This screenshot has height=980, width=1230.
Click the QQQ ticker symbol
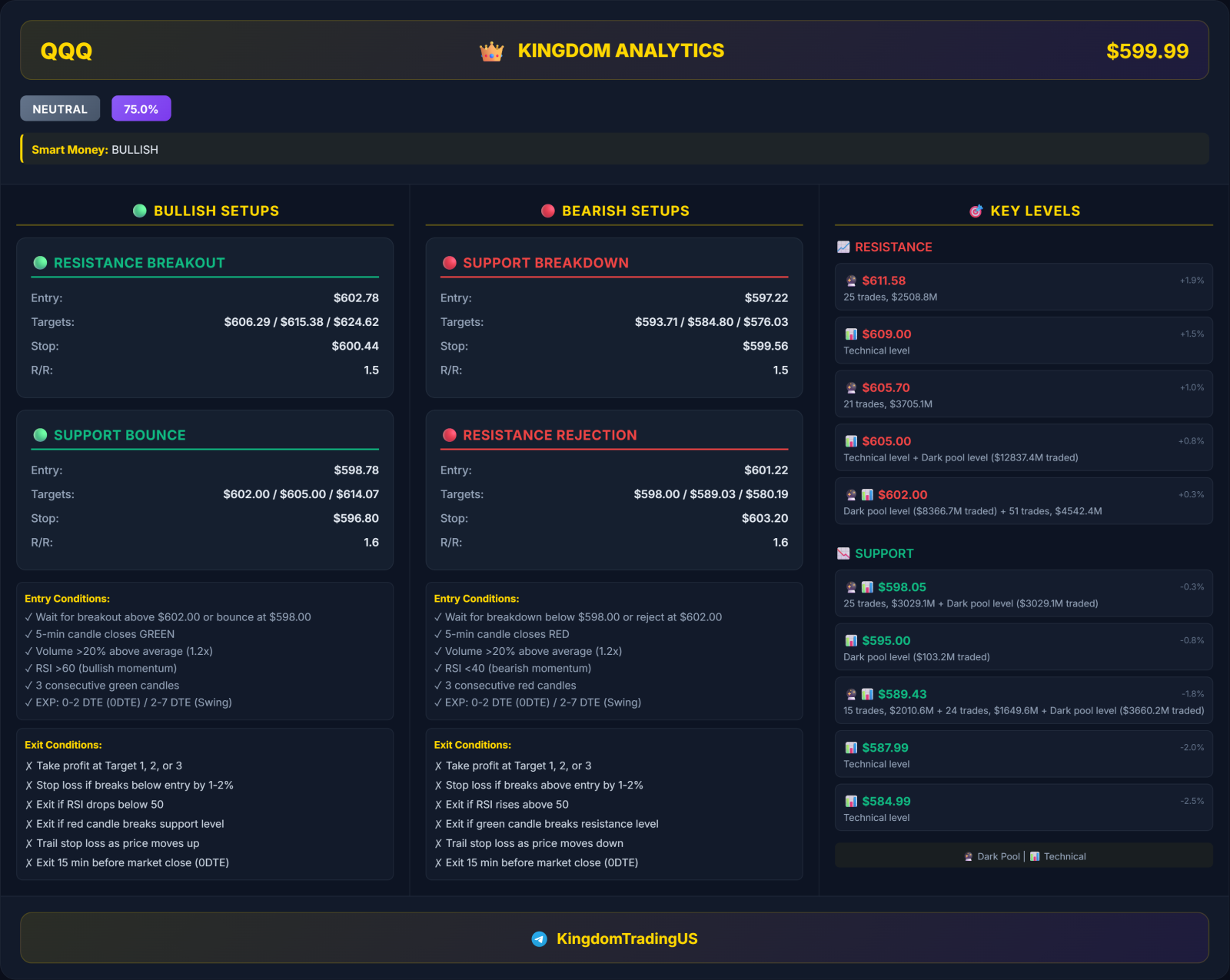coord(66,51)
